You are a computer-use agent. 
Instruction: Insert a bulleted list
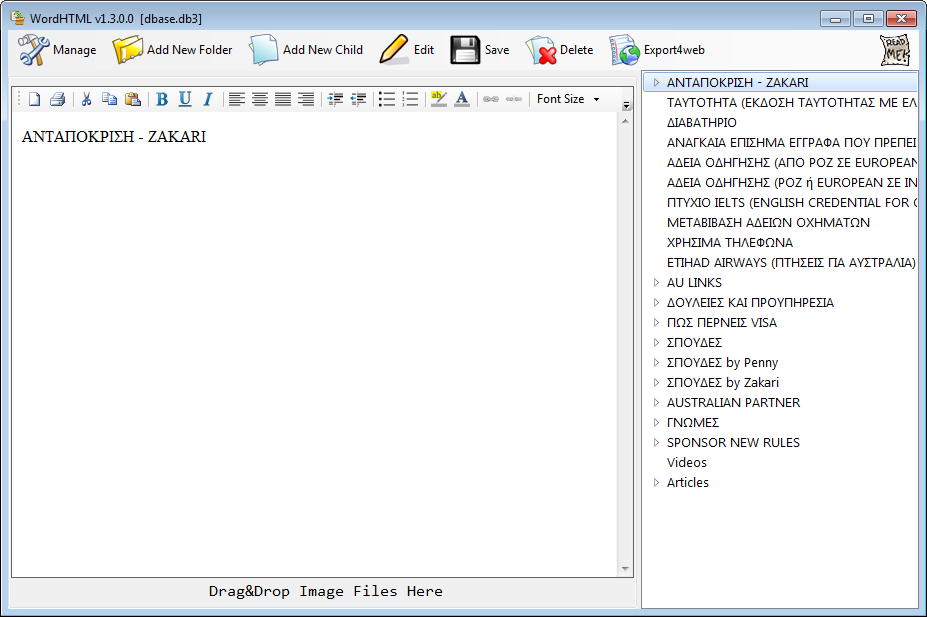click(387, 99)
